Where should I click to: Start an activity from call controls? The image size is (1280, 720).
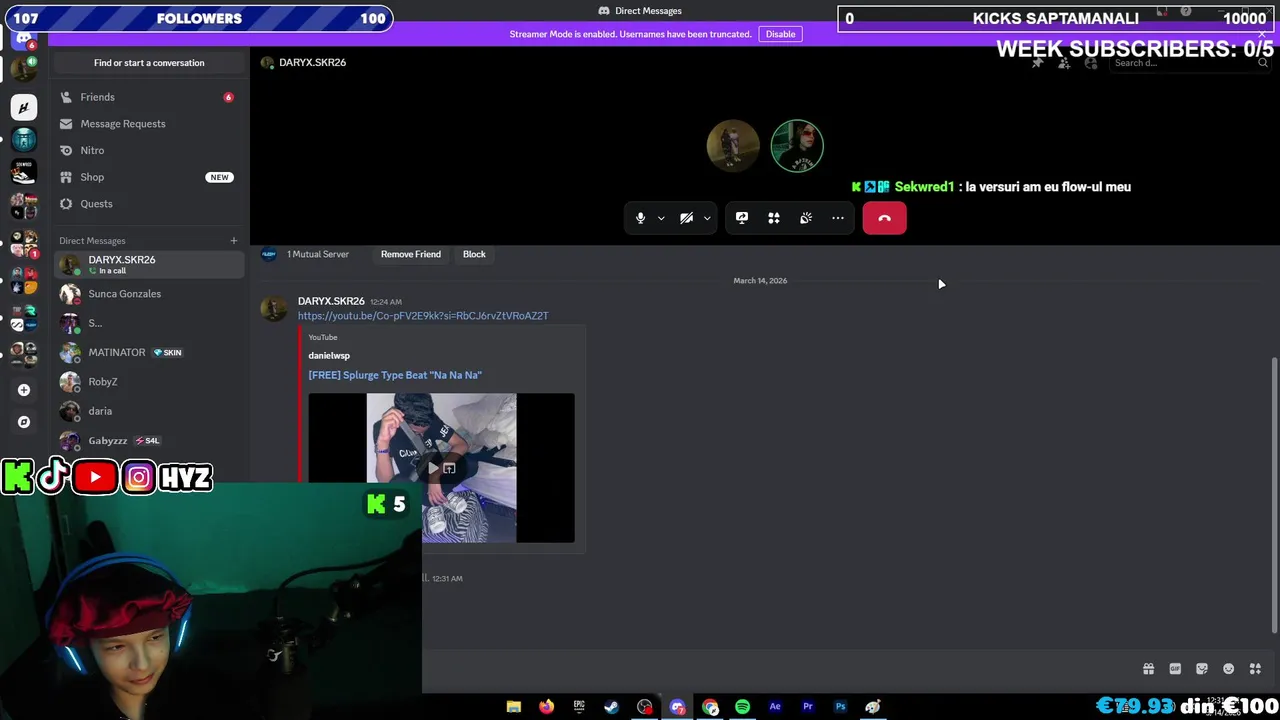pyautogui.click(x=774, y=218)
